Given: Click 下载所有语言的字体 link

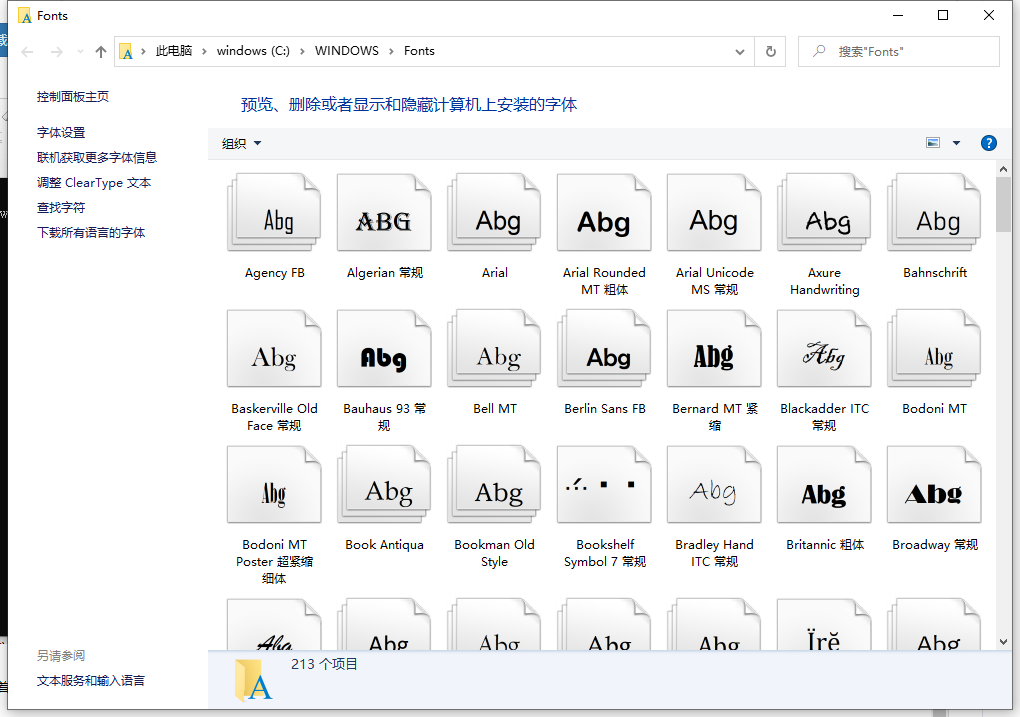Looking at the screenshot, I should click(91, 232).
